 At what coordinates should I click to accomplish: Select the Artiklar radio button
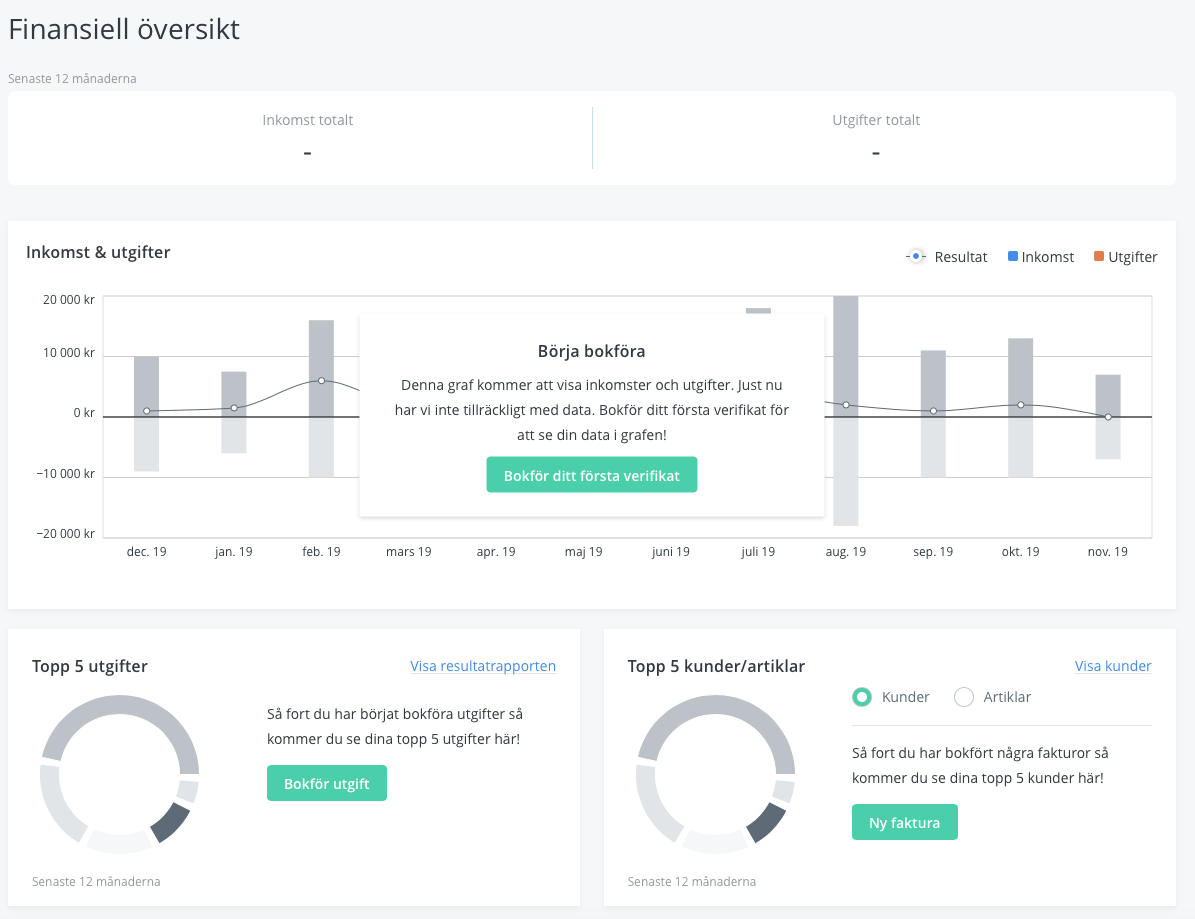tap(964, 697)
